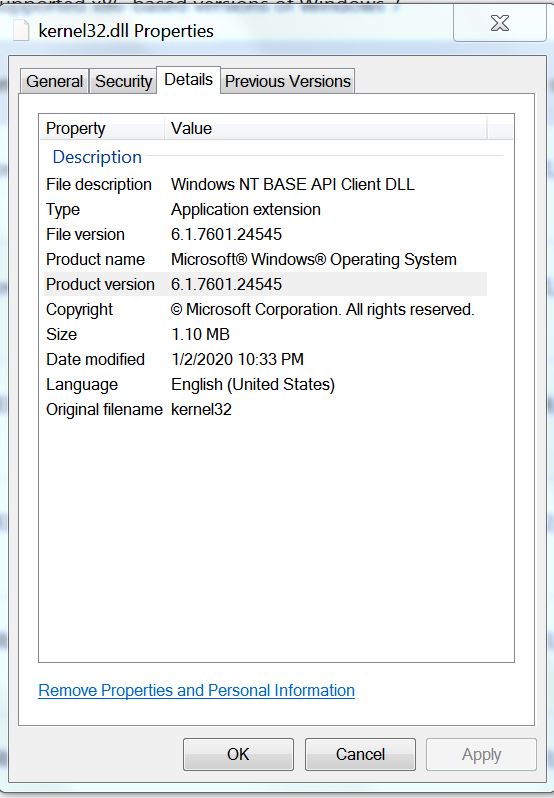Select value 'Windows NT BASE API Client DLL'

(293, 184)
